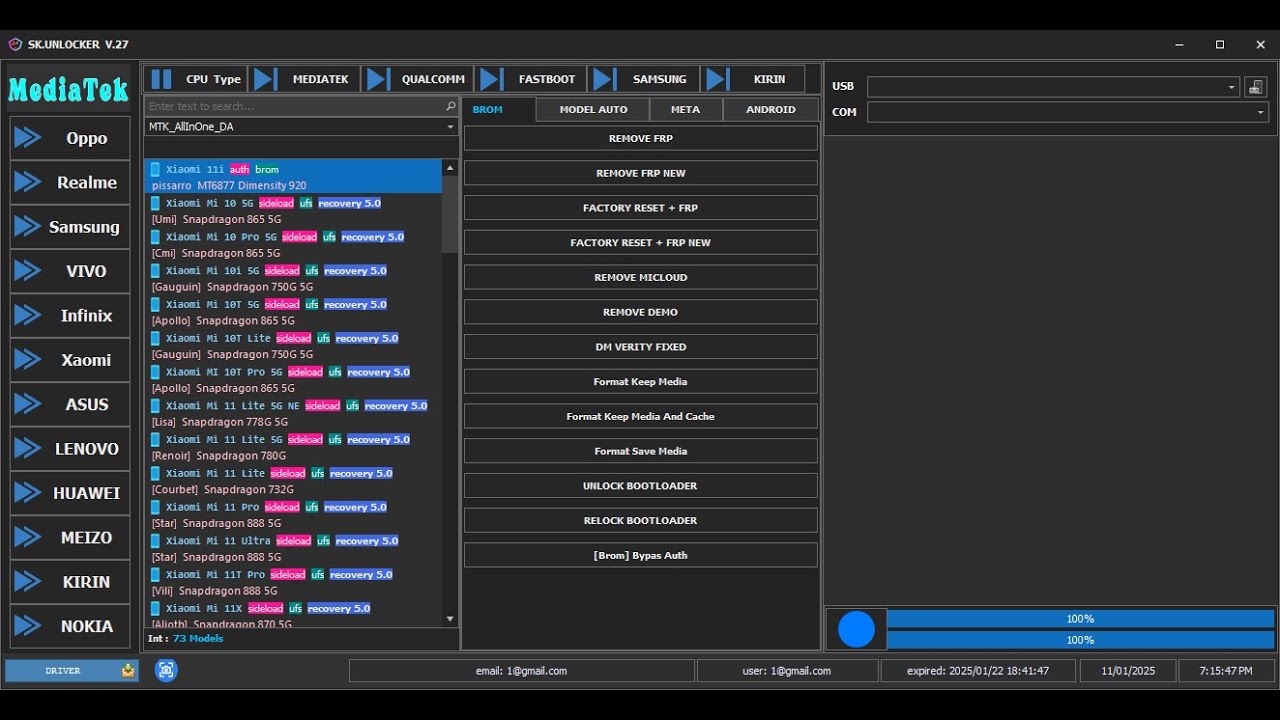Select the MEIZO brand button
Image resolution: width=1280 pixels, height=720 pixels.
[x=70, y=537]
